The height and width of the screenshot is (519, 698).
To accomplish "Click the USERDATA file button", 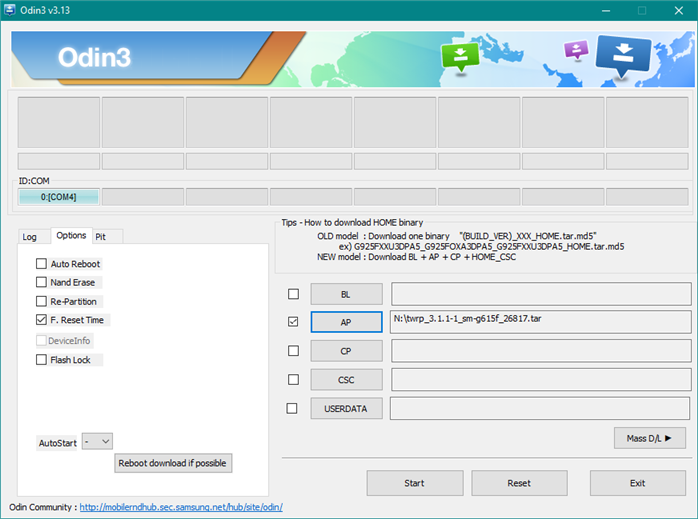I will (346, 409).
